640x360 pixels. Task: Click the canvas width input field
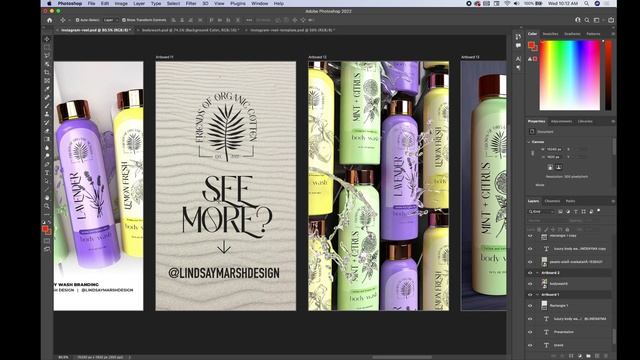coord(554,149)
